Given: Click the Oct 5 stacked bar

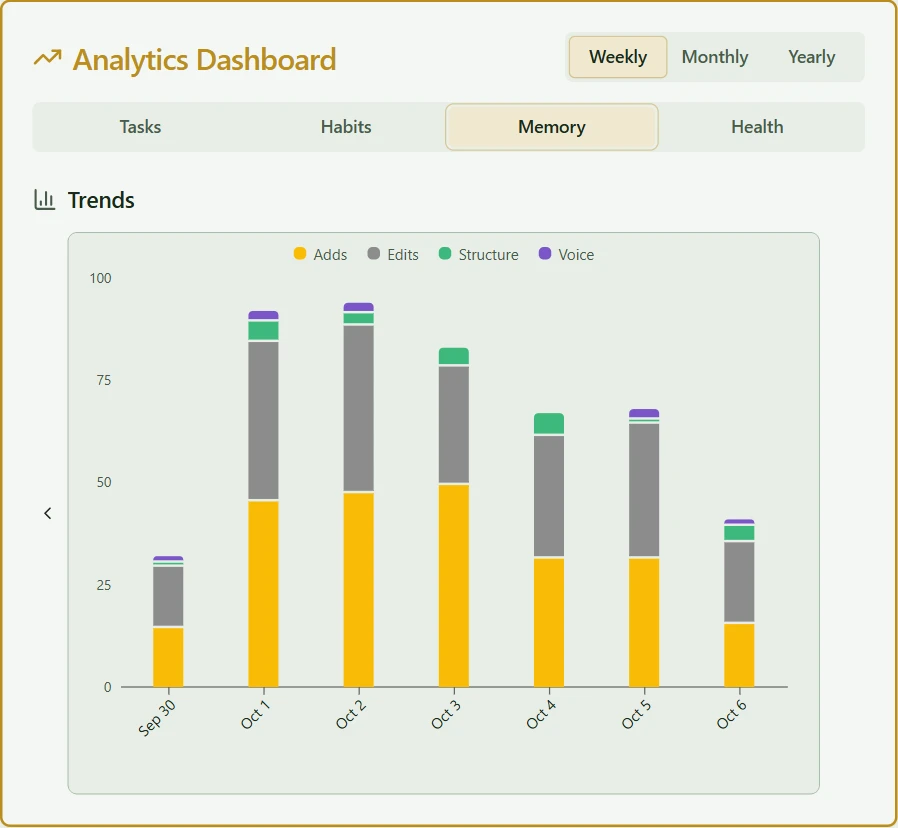Looking at the screenshot, I should [x=644, y=548].
